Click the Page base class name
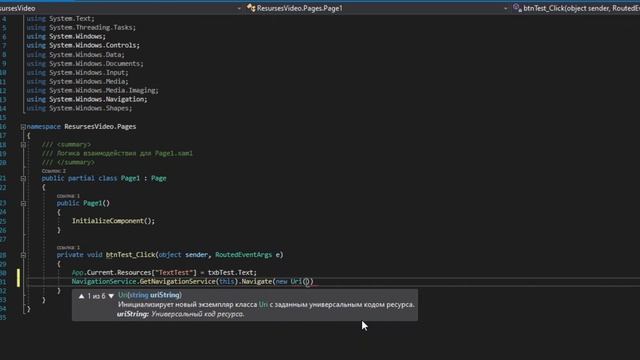The width and height of the screenshot is (640, 360). (158, 178)
